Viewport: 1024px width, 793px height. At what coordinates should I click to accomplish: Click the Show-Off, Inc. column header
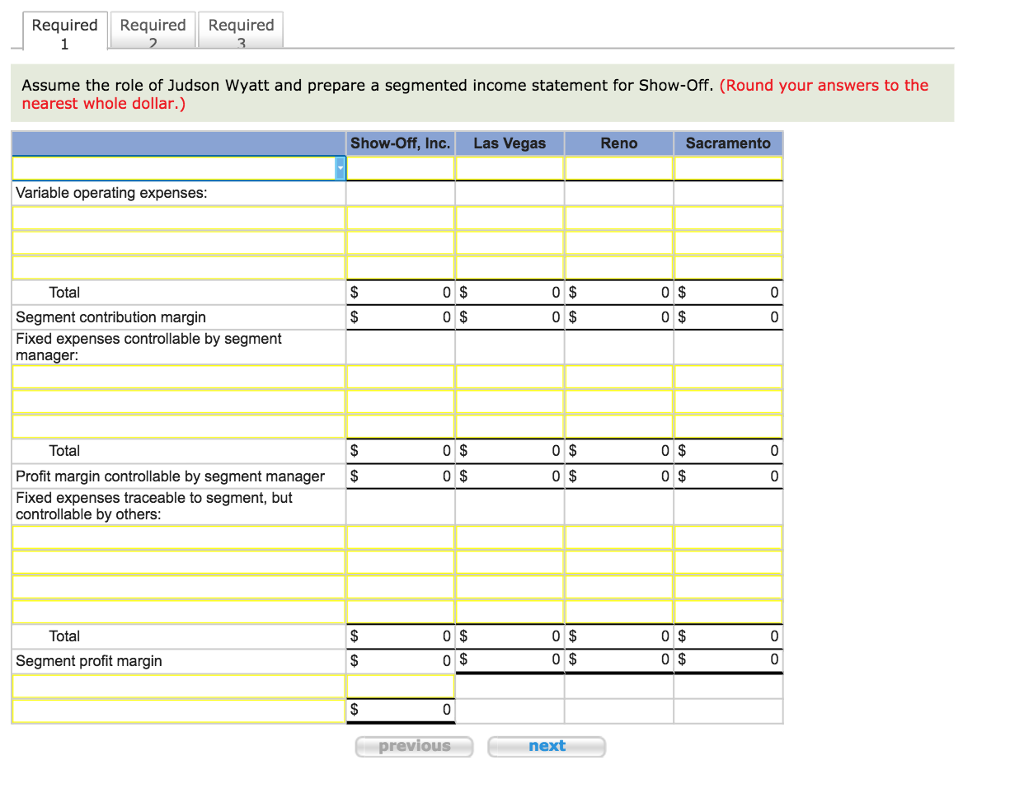[400, 143]
